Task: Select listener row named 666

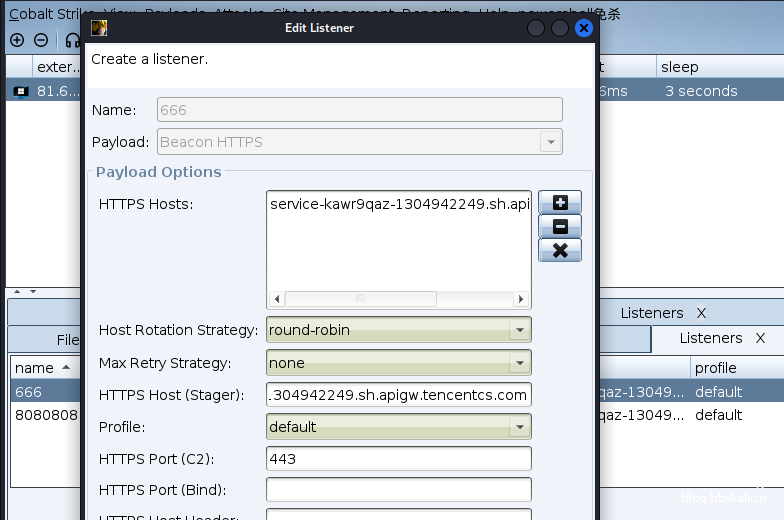Action: coord(46,392)
